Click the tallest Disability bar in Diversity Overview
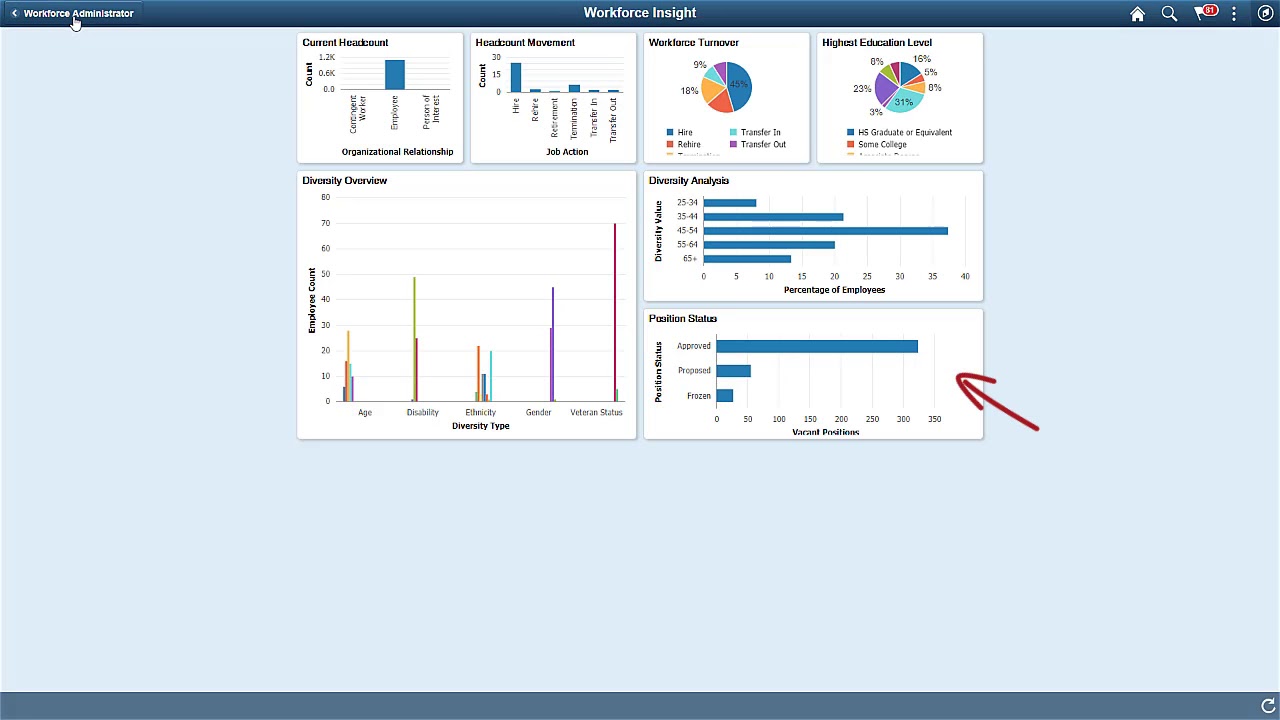This screenshot has width=1280, height=720. [x=414, y=339]
